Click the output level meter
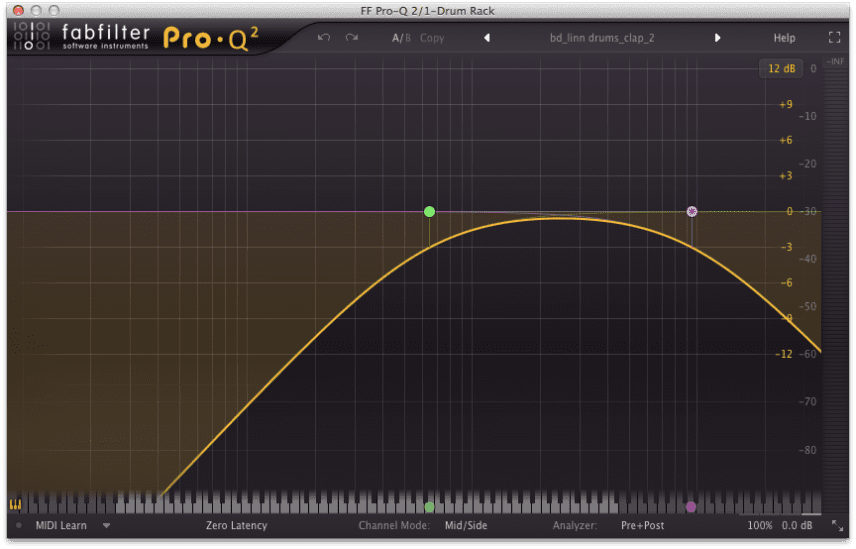The image size is (856, 549). (835, 287)
